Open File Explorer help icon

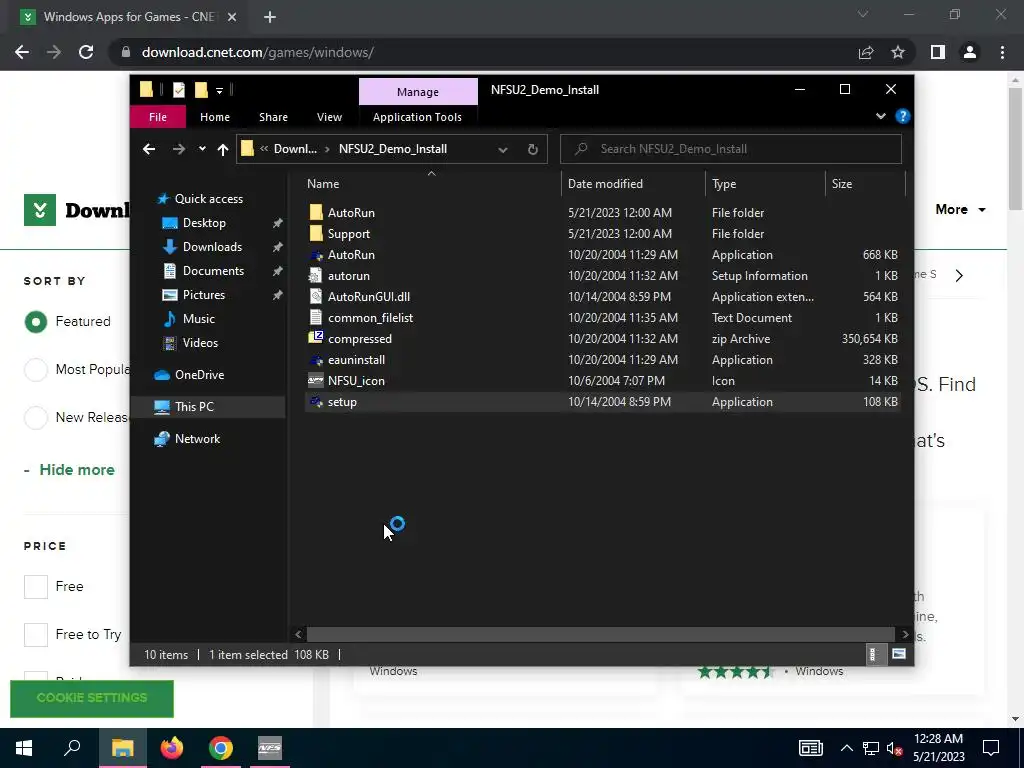point(903,116)
